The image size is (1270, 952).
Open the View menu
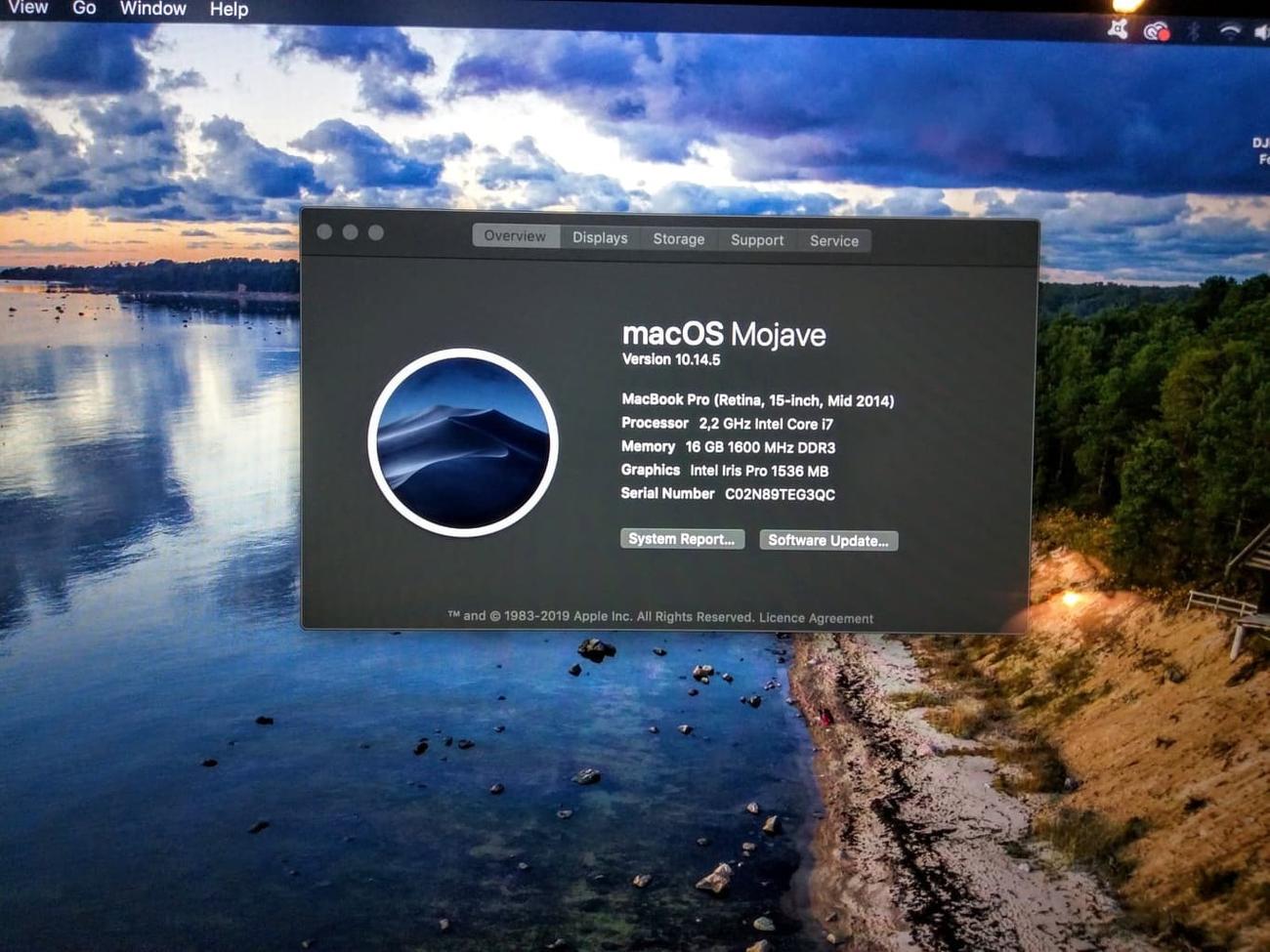[26, 8]
